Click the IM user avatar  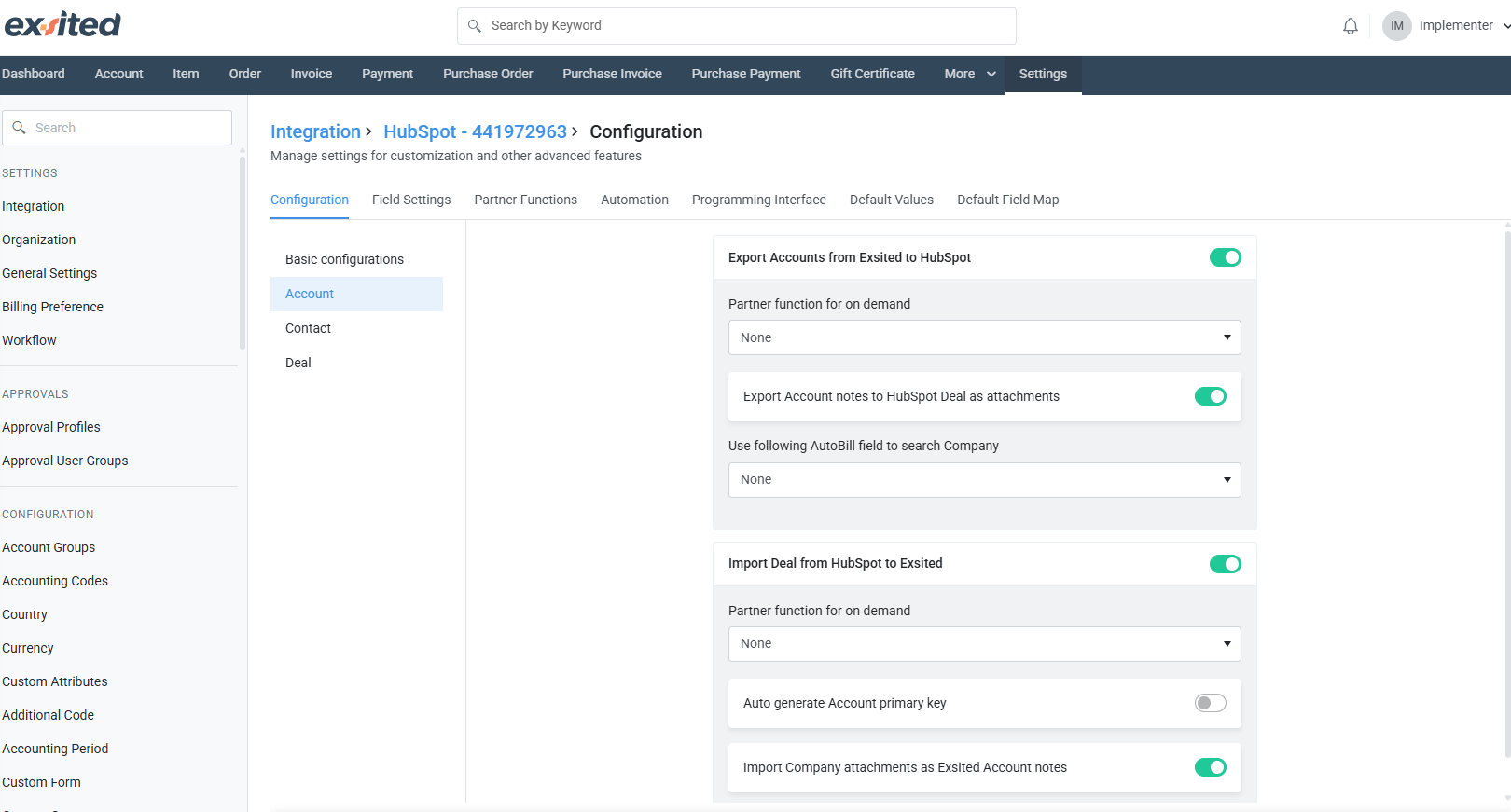(1396, 26)
